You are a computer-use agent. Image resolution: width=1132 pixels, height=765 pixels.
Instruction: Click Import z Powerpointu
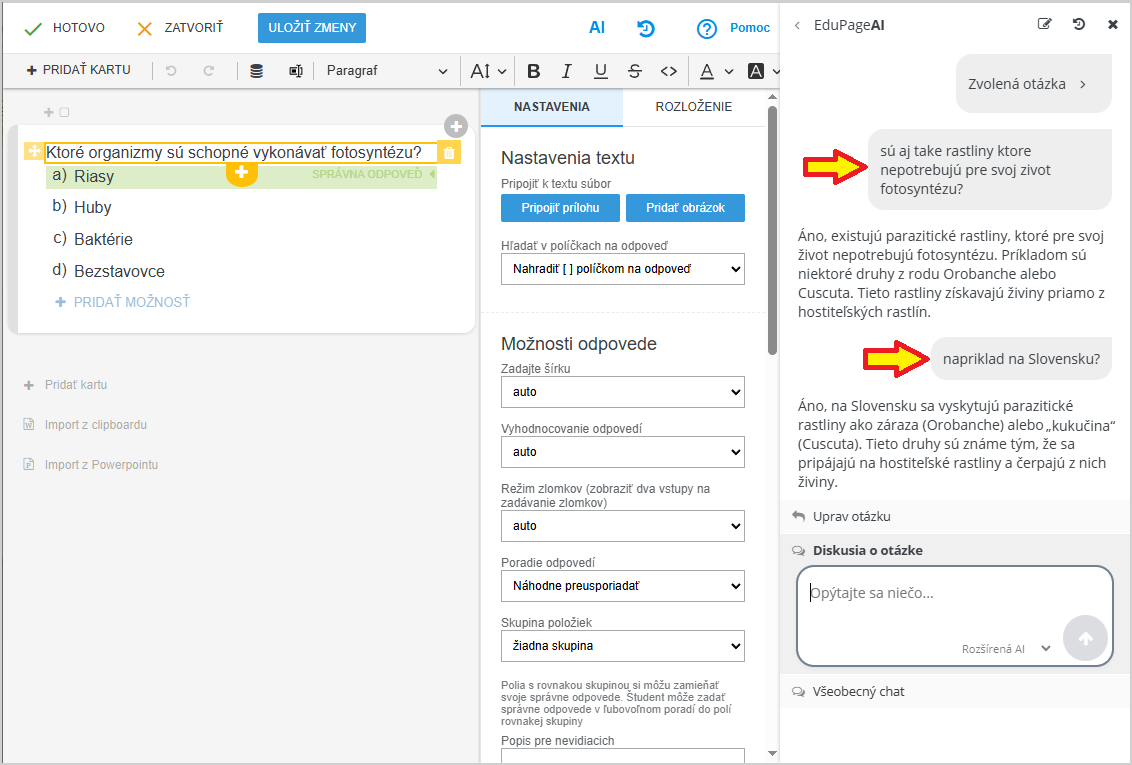coord(91,465)
